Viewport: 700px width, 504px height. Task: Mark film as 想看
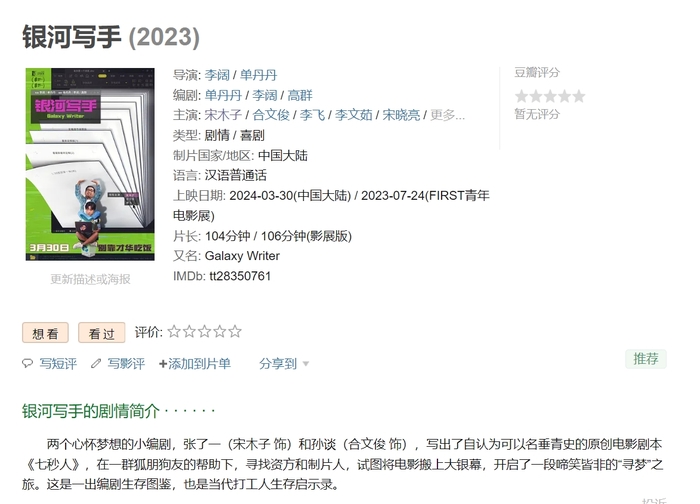[45, 333]
